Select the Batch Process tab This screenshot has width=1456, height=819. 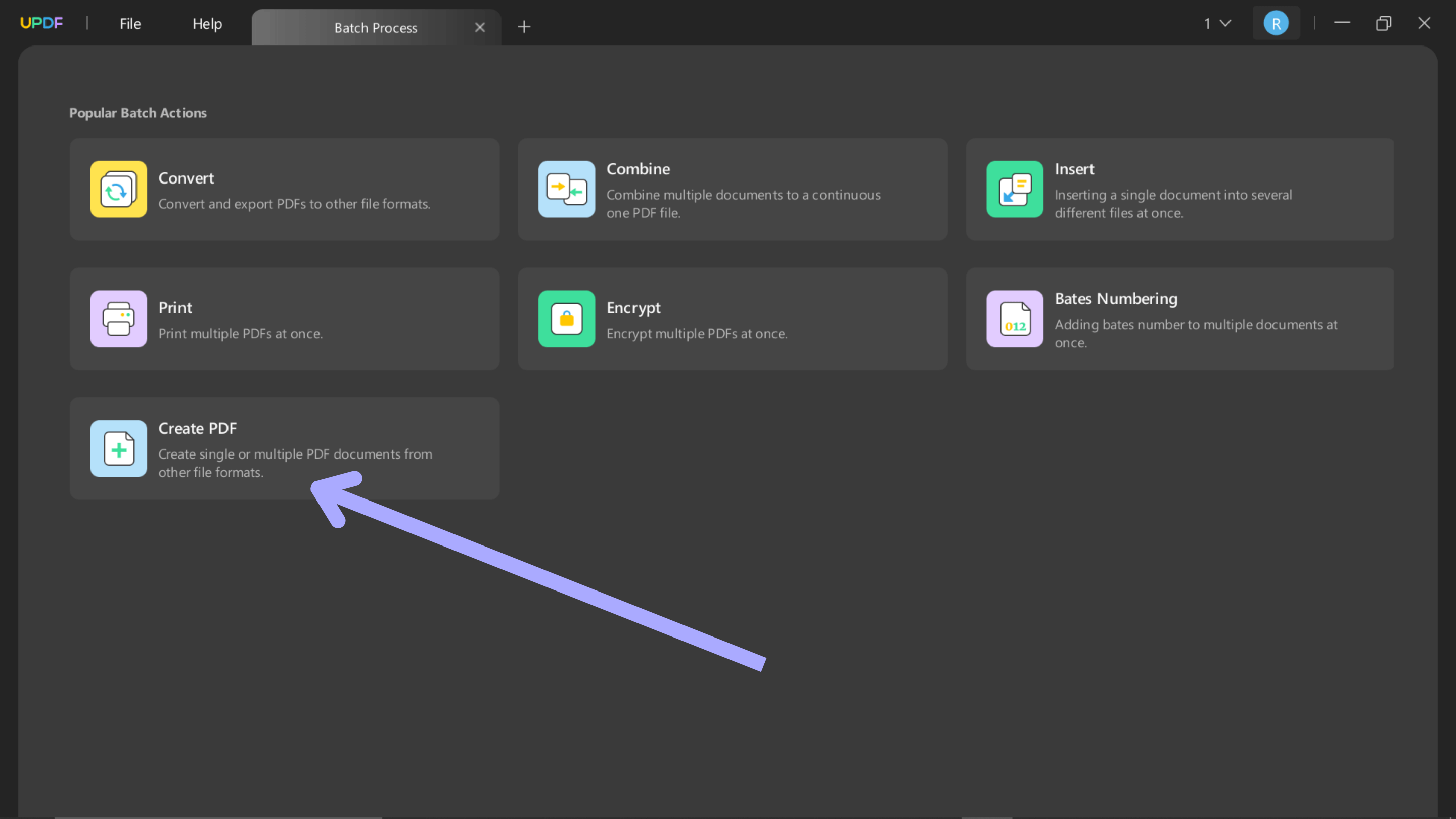pos(375,28)
